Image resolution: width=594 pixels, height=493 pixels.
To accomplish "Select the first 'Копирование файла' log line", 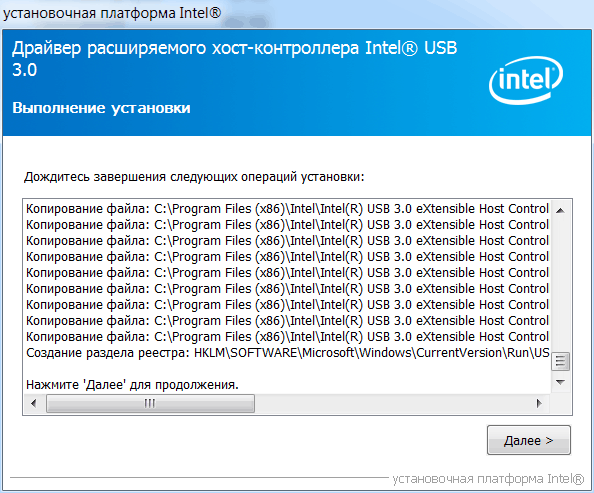I will [287, 209].
